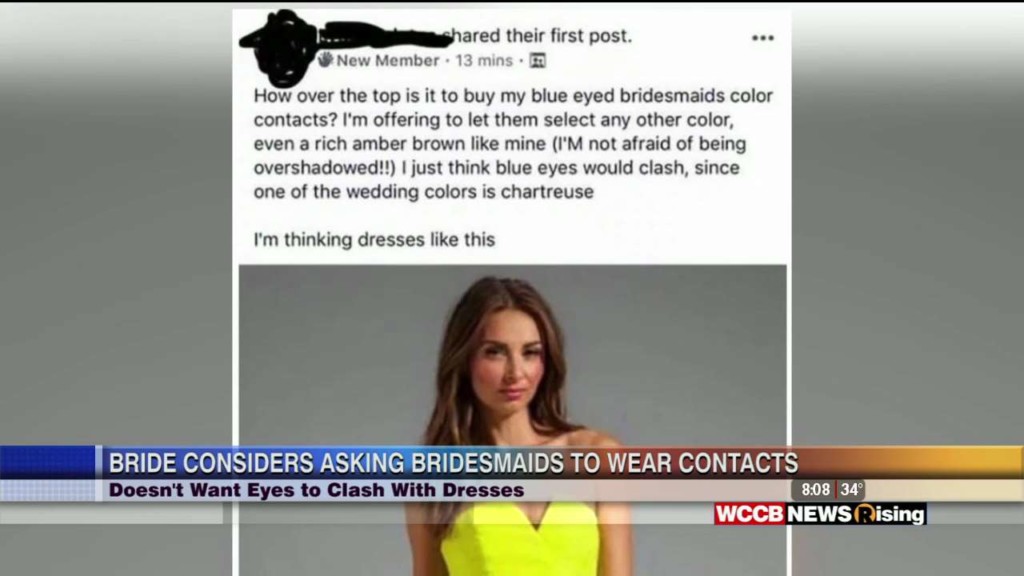Click the group audience icon beside timestamp
1024x576 pixels.
[x=537, y=61]
